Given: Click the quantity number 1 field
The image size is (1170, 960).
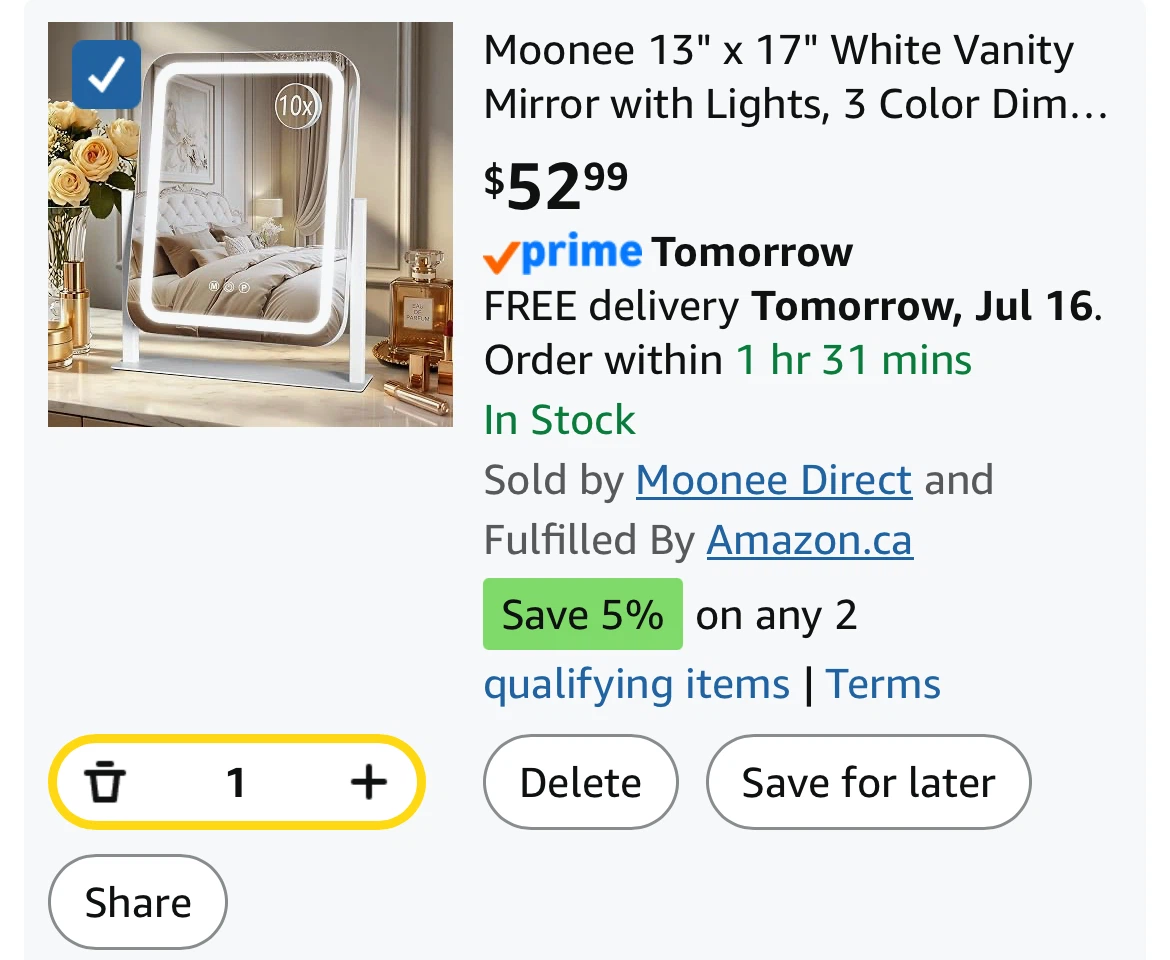Looking at the screenshot, I should click(236, 782).
